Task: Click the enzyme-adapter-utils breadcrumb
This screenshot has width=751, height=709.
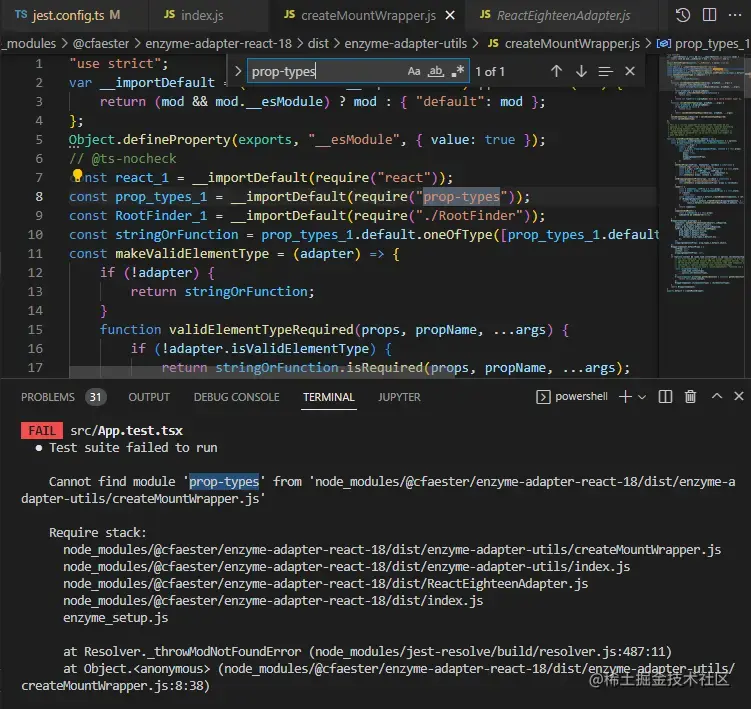Action: [x=406, y=44]
